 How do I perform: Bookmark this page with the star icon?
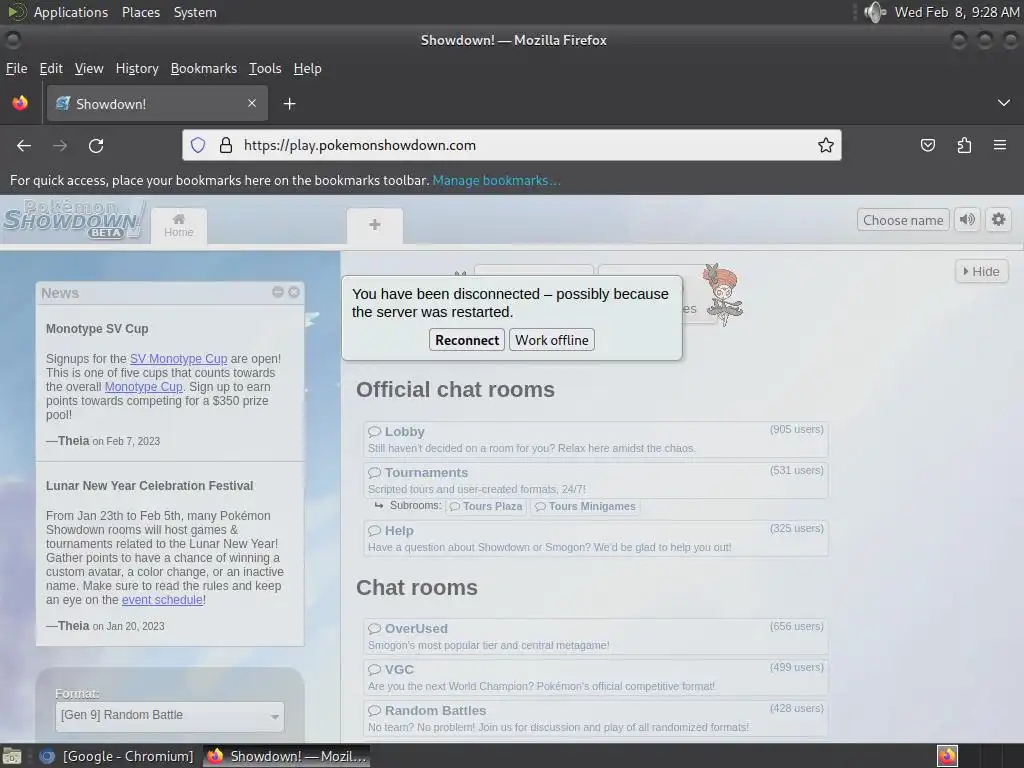click(x=825, y=145)
